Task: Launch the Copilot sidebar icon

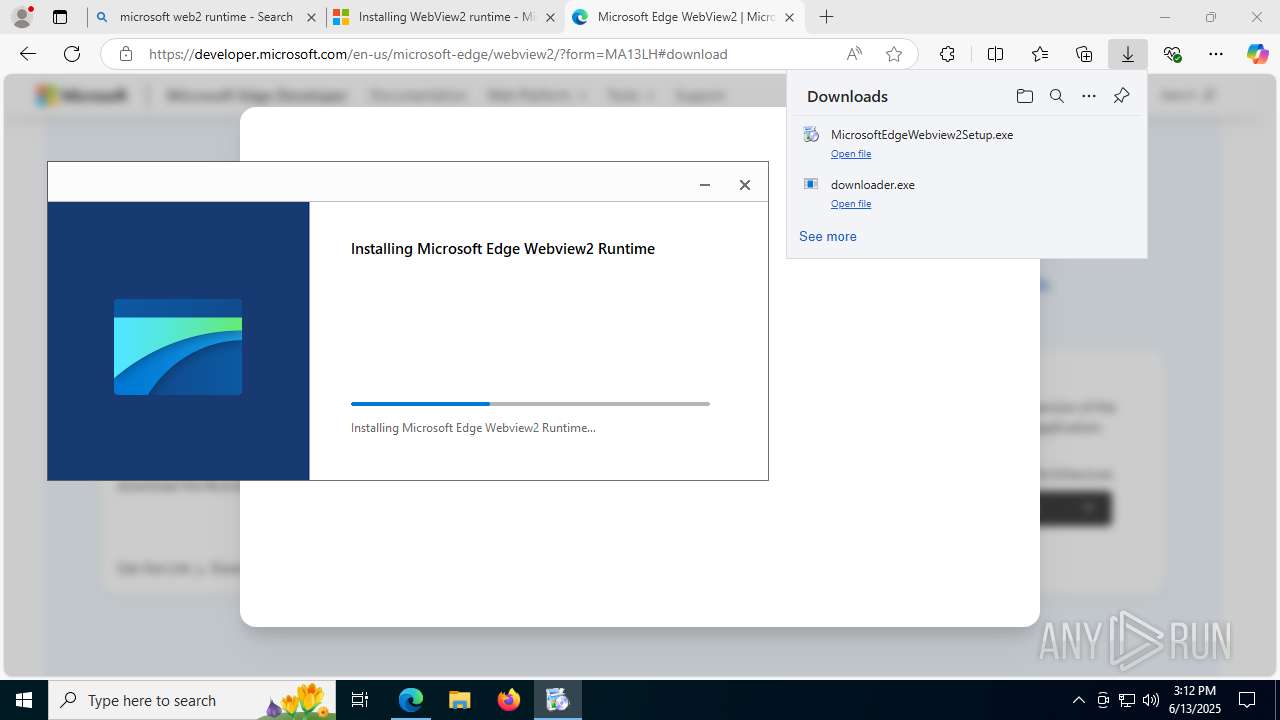Action: pos(1258,54)
